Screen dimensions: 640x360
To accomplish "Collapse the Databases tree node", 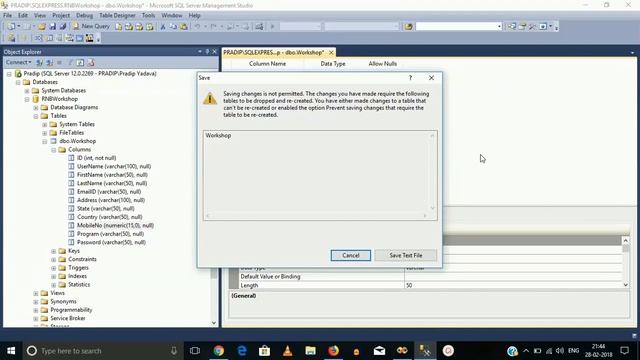I will pyautogui.click(x=18, y=82).
